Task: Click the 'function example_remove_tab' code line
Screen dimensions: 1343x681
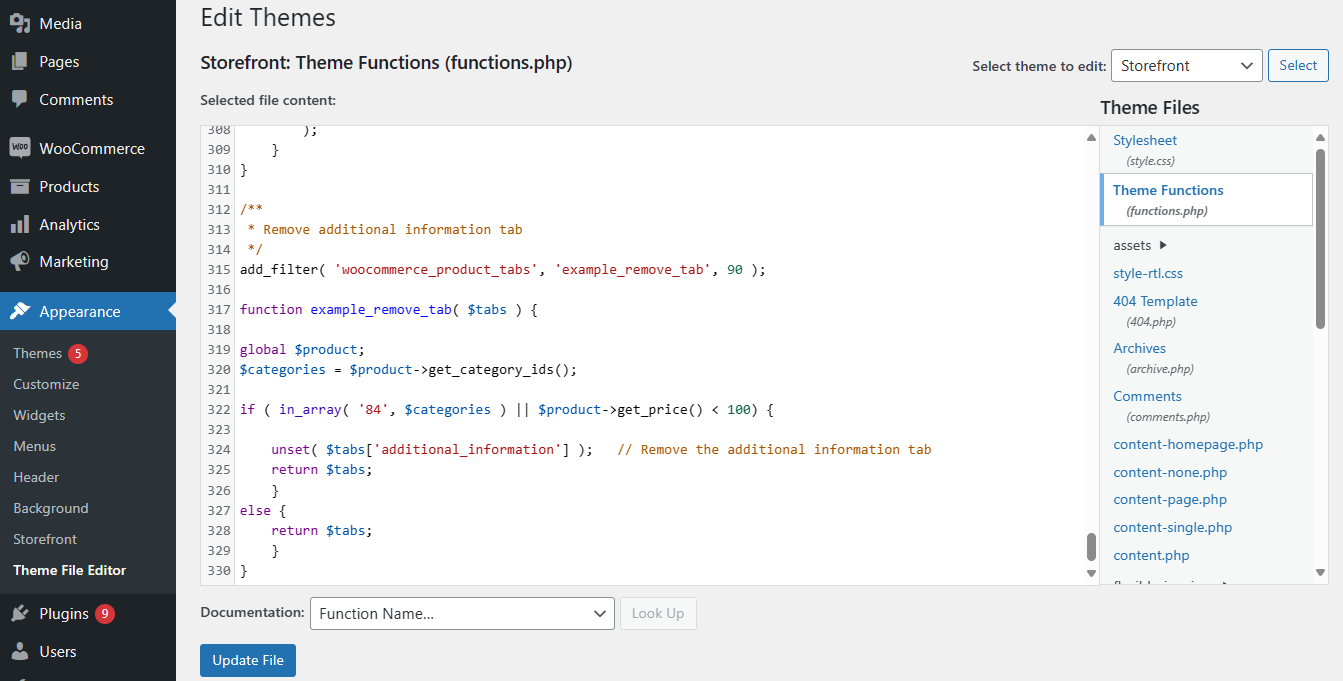Action: pyautogui.click(x=389, y=309)
